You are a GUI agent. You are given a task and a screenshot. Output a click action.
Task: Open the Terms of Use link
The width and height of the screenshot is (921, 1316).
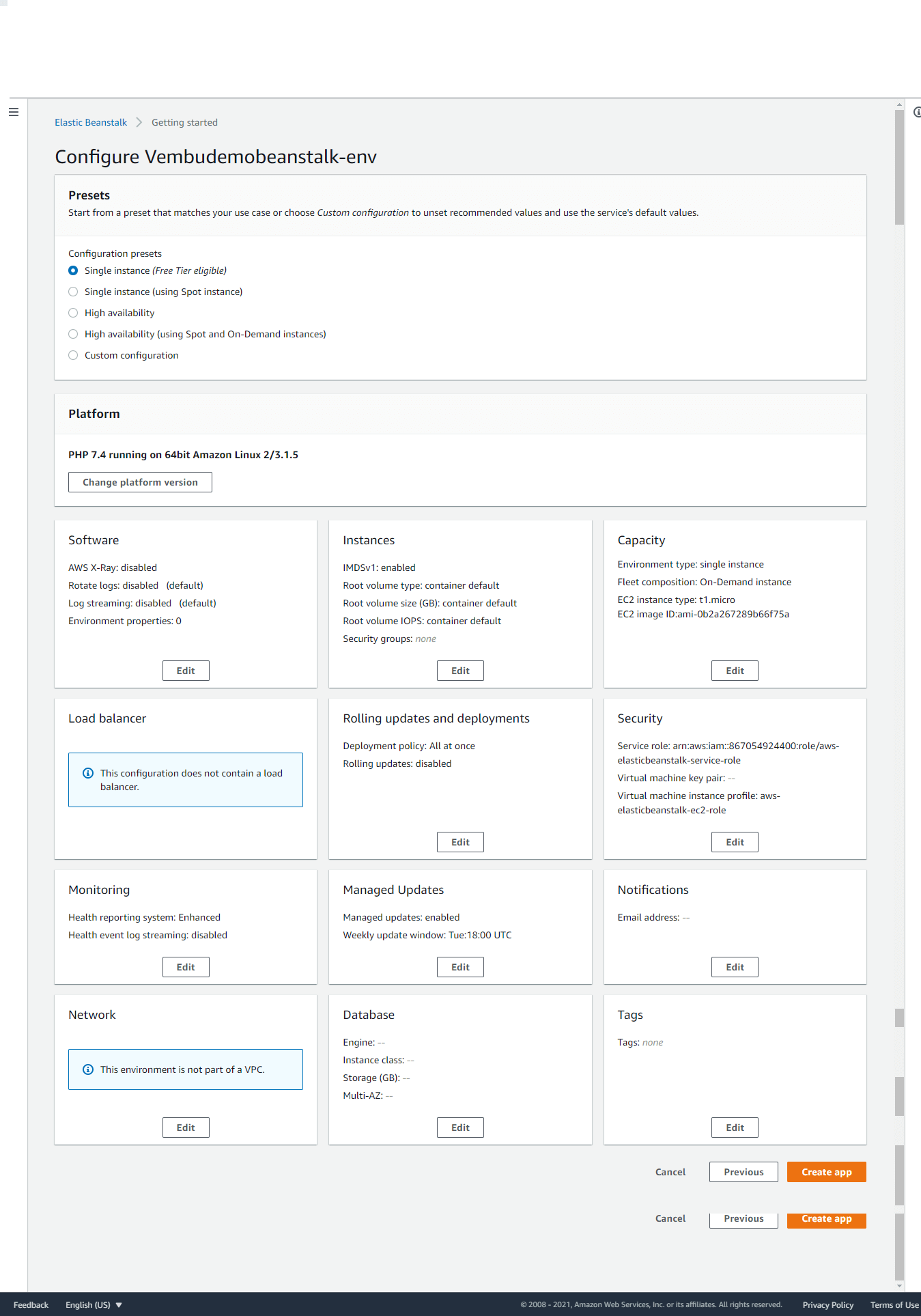point(894,1304)
